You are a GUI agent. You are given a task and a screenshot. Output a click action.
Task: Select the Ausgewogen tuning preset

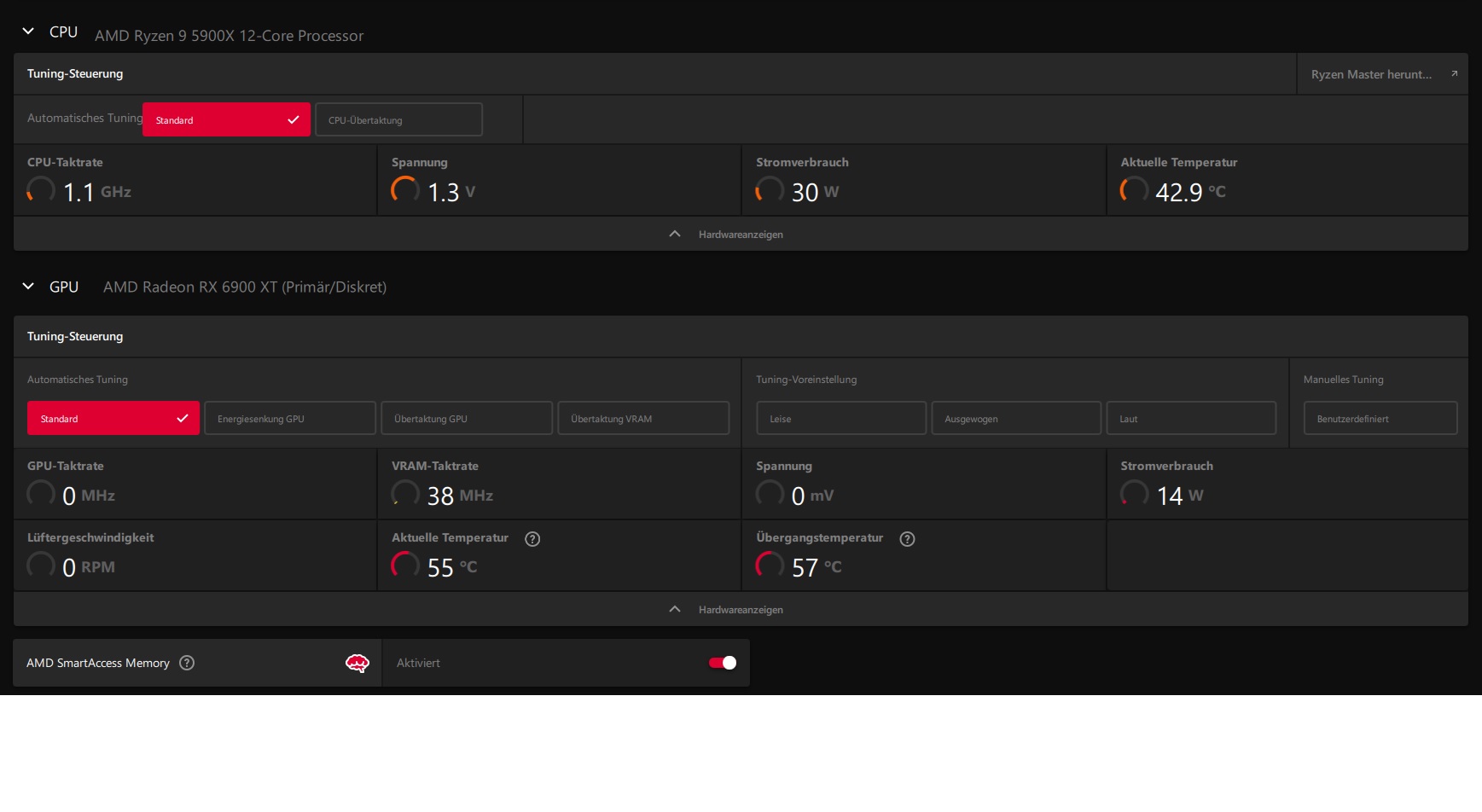[x=1016, y=418]
